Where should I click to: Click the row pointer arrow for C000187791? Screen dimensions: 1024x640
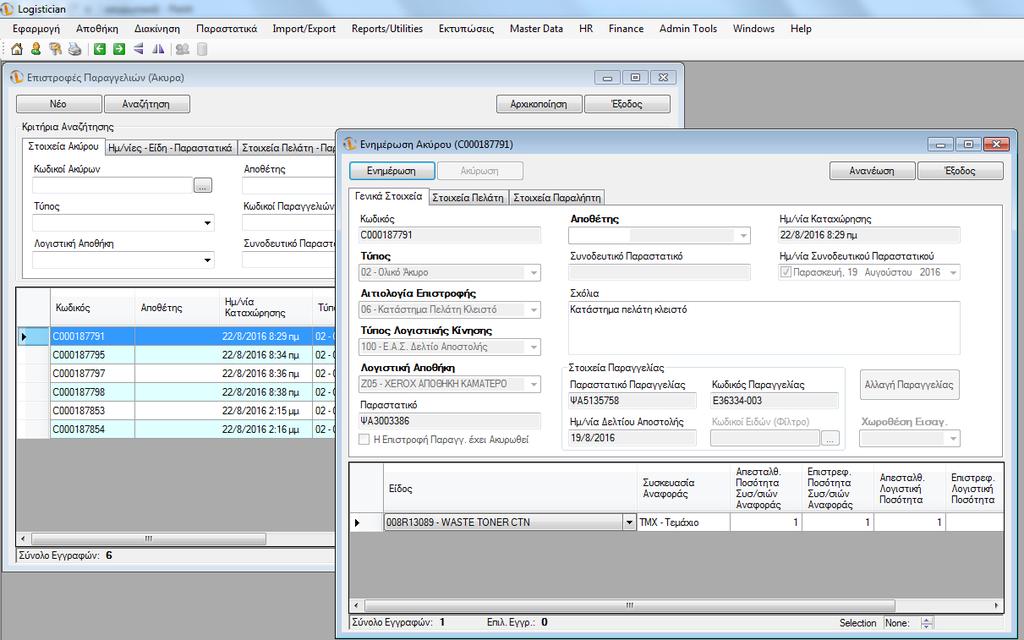24,336
